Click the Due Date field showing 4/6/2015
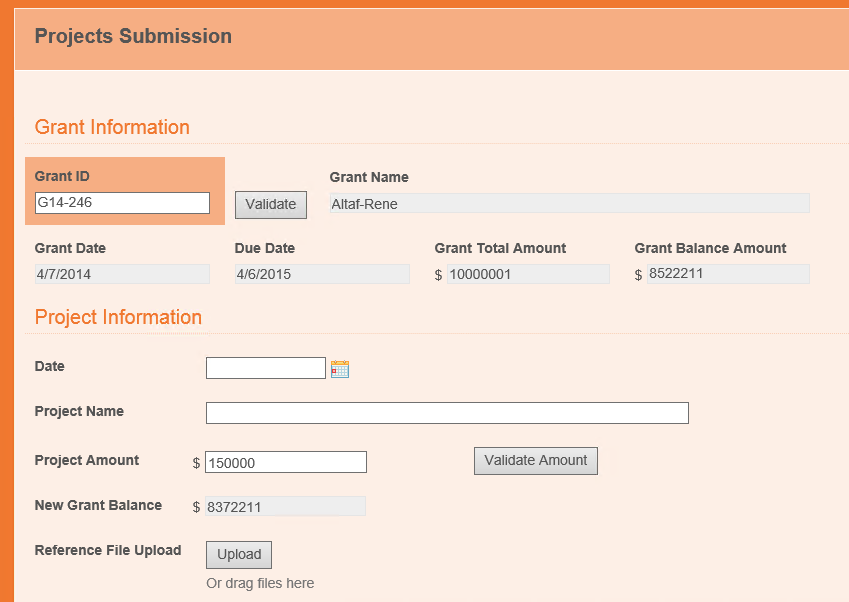 pos(322,274)
